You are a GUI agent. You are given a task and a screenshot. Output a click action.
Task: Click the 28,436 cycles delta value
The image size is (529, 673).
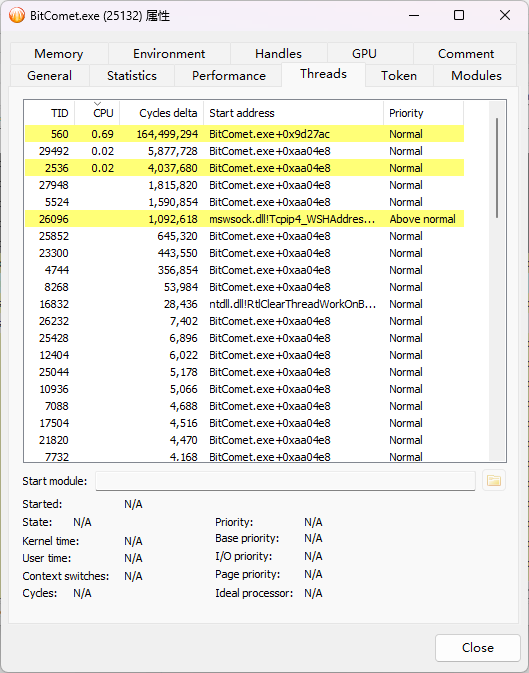click(x=180, y=304)
